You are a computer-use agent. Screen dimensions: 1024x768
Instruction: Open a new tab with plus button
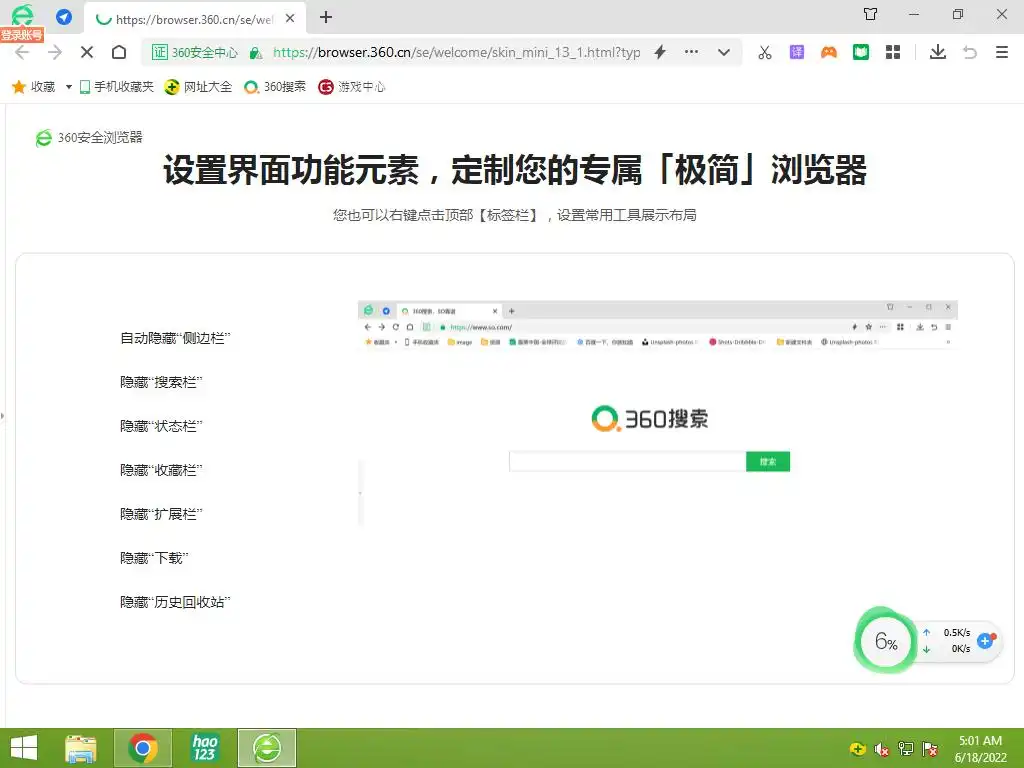point(326,18)
